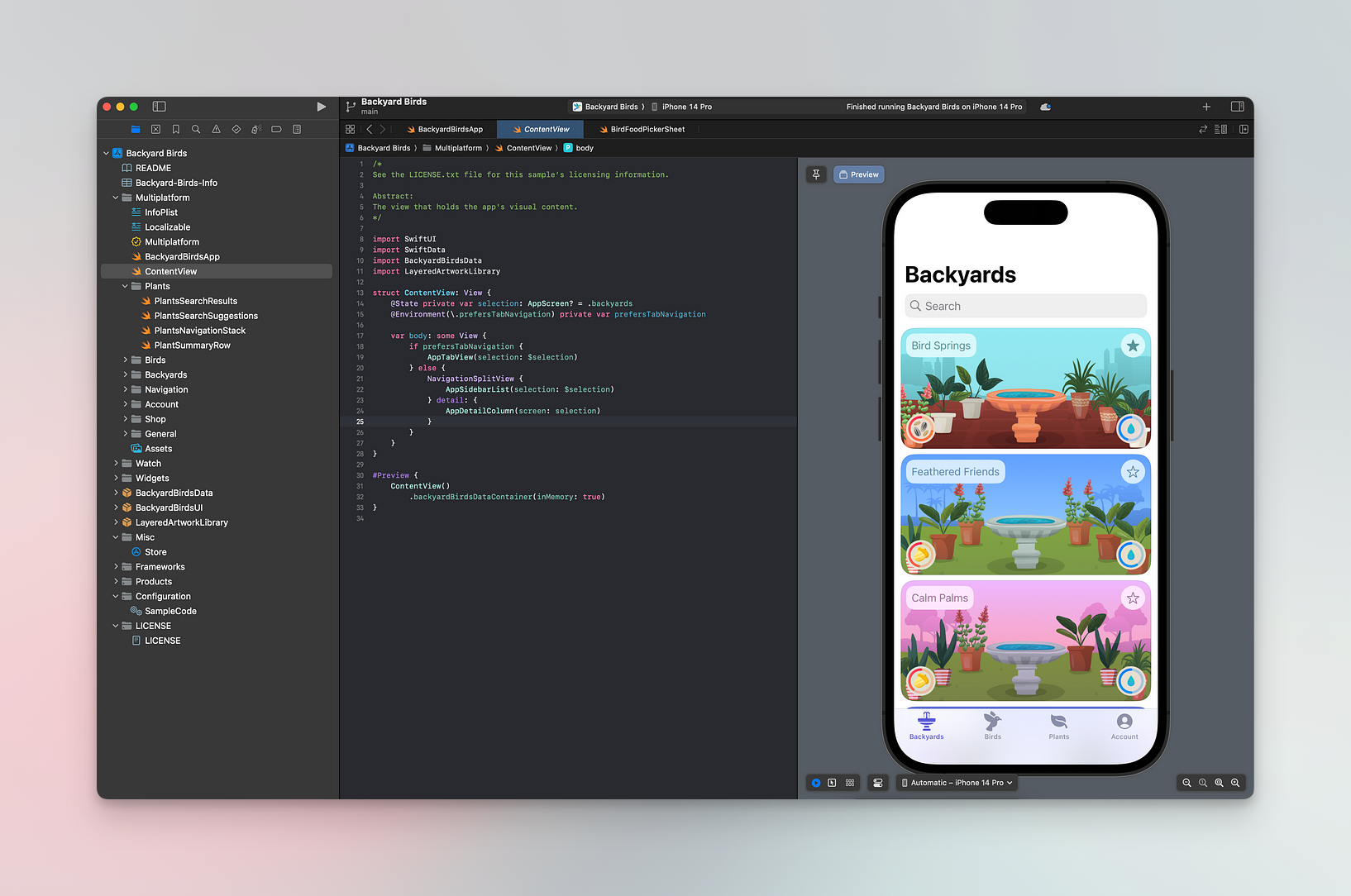The height and width of the screenshot is (896, 1351).
Task: Toggle the inspector panel open
Action: [1238, 107]
